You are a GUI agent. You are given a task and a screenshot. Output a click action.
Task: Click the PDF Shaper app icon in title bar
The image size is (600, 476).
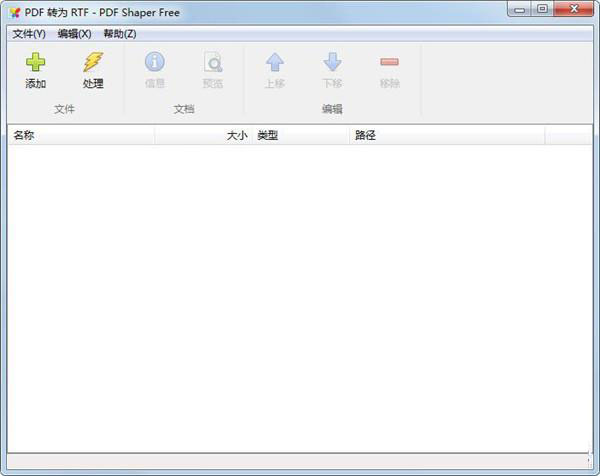15,13
